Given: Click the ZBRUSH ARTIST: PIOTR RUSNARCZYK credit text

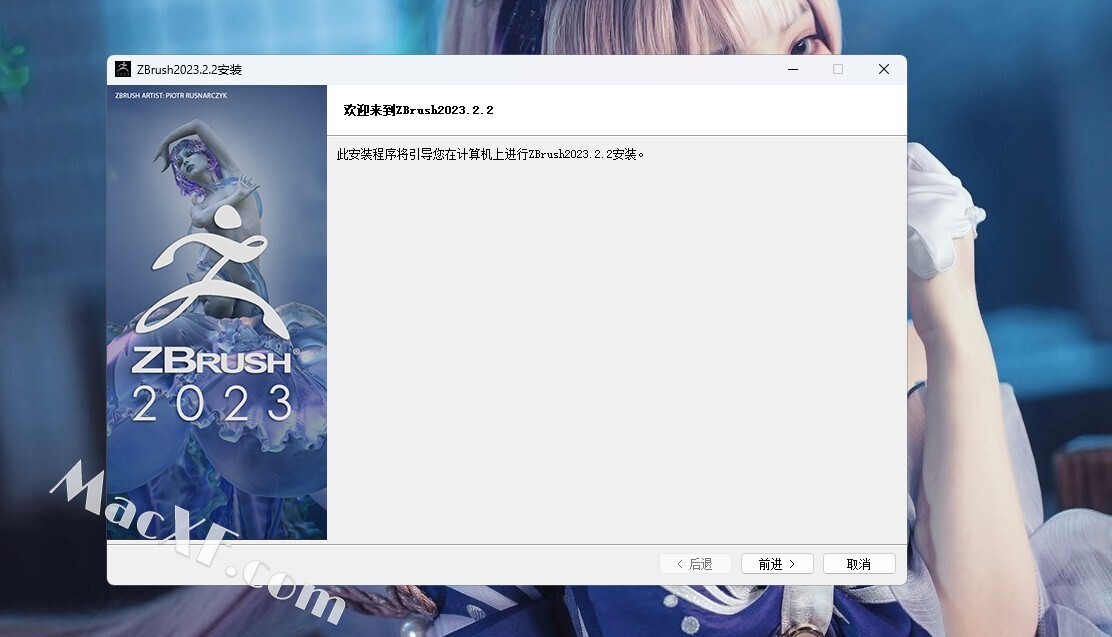Looking at the screenshot, I should point(171,95).
